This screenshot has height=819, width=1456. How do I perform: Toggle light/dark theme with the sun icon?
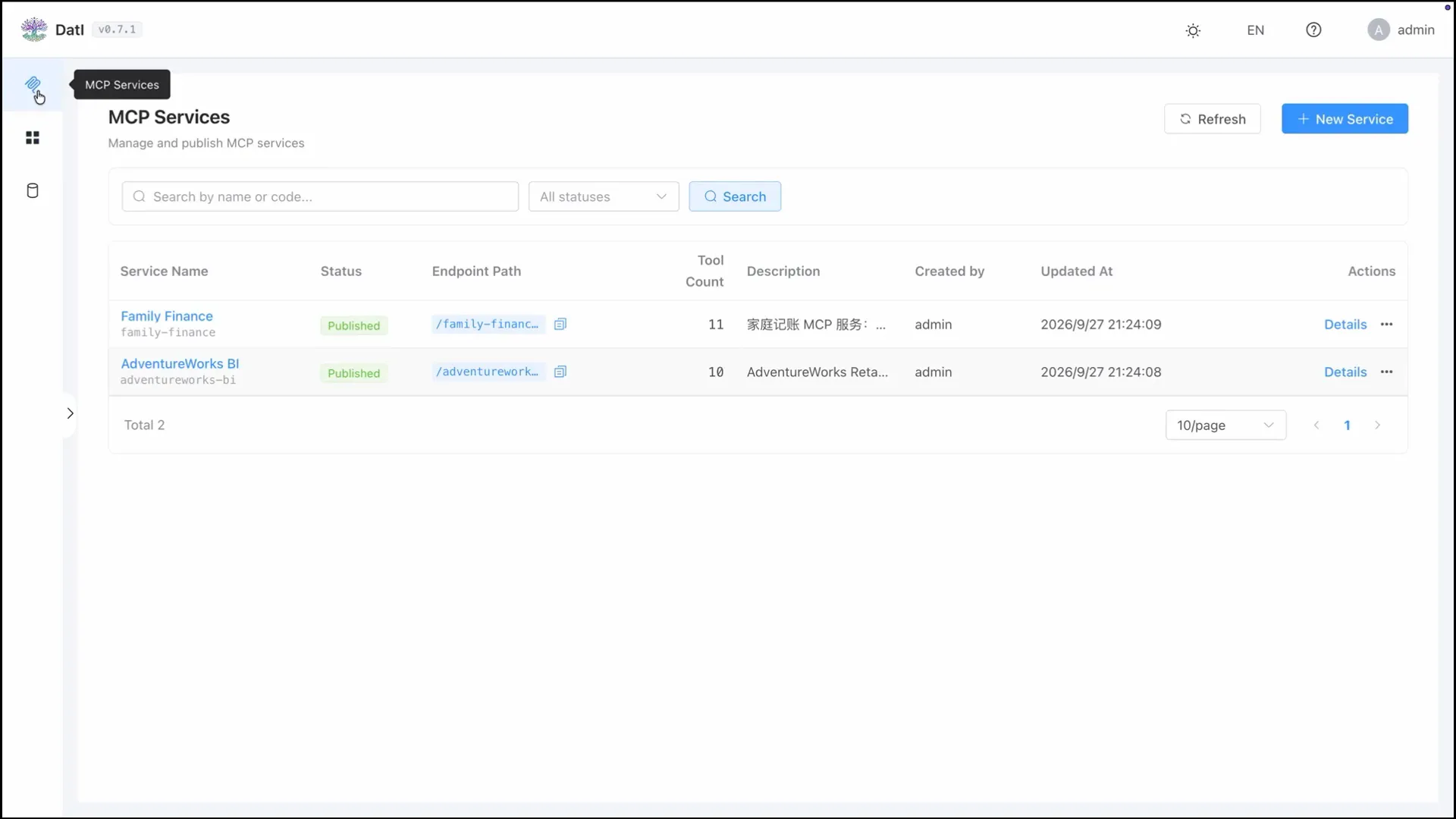click(1193, 30)
